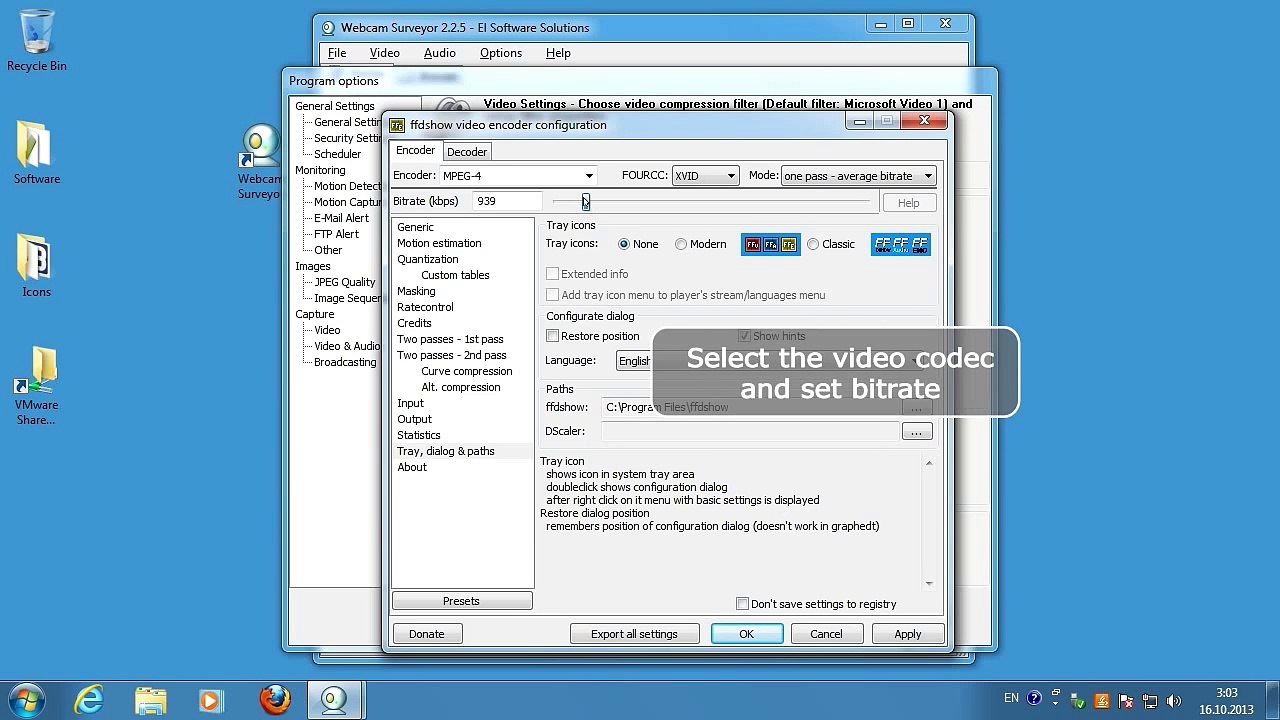Select Quantization in settings list

[x=427, y=259]
